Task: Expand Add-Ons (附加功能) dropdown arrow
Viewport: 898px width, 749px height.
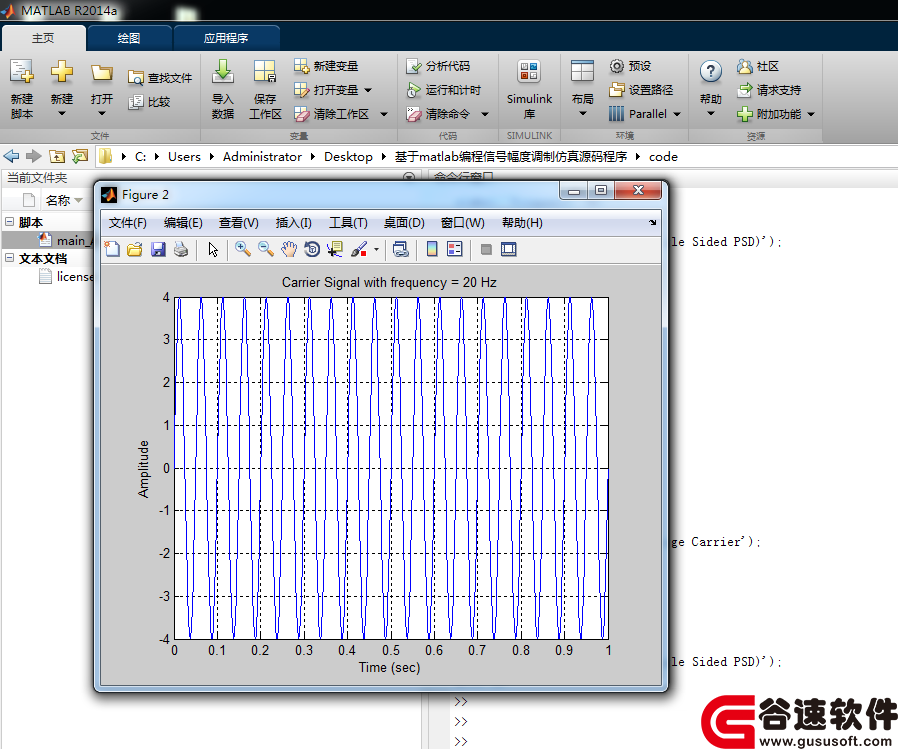Action: click(810, 114)
